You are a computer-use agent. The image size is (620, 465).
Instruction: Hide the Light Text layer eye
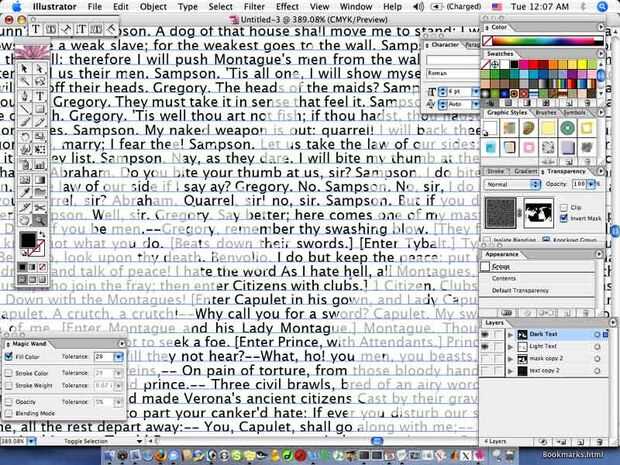click(485, 346)
